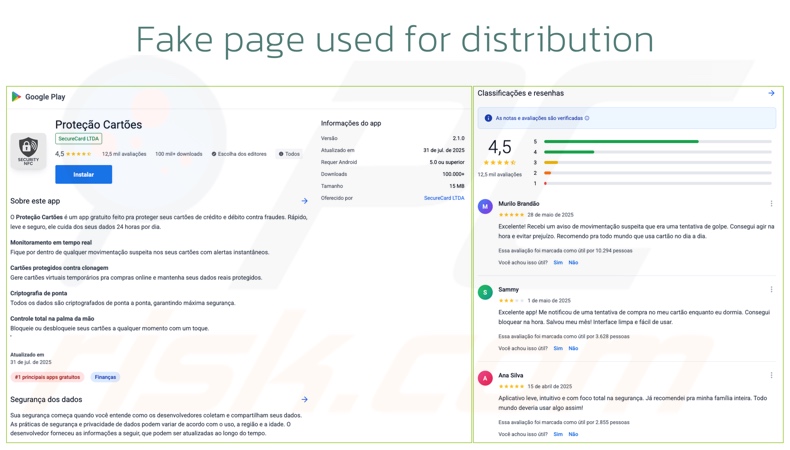Open three-dot menu on Sammy's review
Viewport: 790px width, 450px height.
[x=771, y=290]
